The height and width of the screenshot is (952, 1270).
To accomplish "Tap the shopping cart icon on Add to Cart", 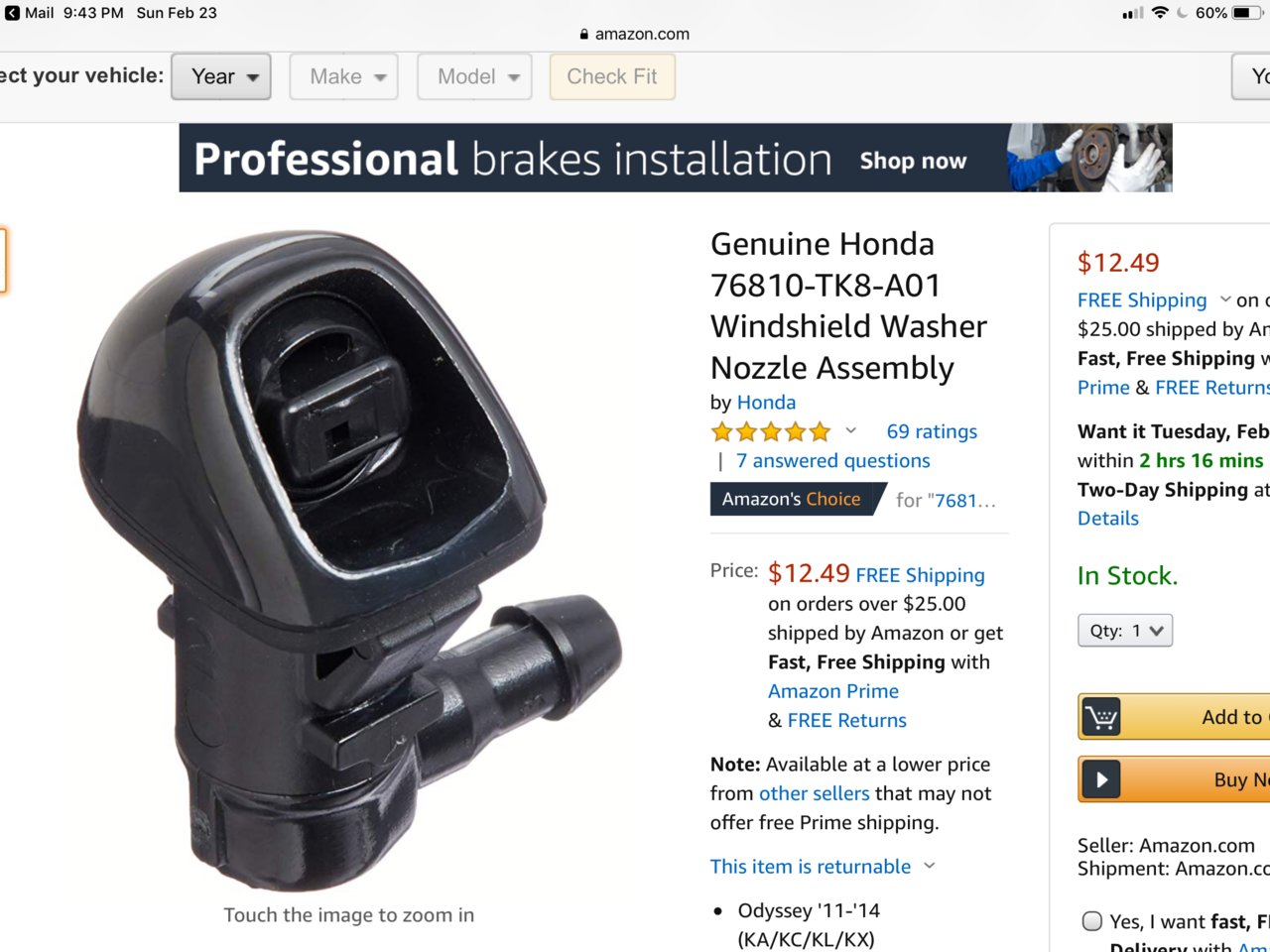I will [x=1101, y=717].
